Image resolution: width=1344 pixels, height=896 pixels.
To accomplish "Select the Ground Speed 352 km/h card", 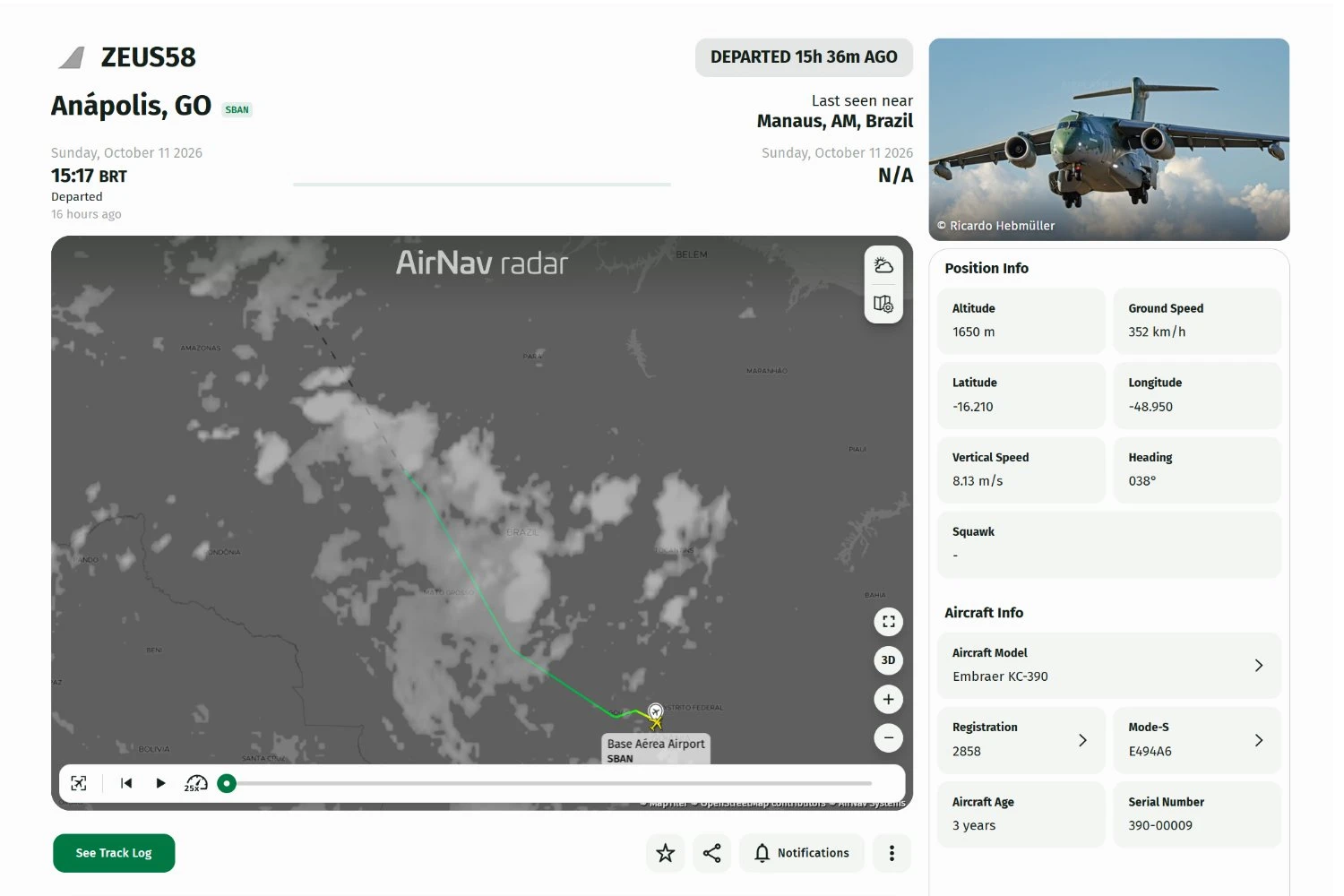I will tap(1197, 321).
